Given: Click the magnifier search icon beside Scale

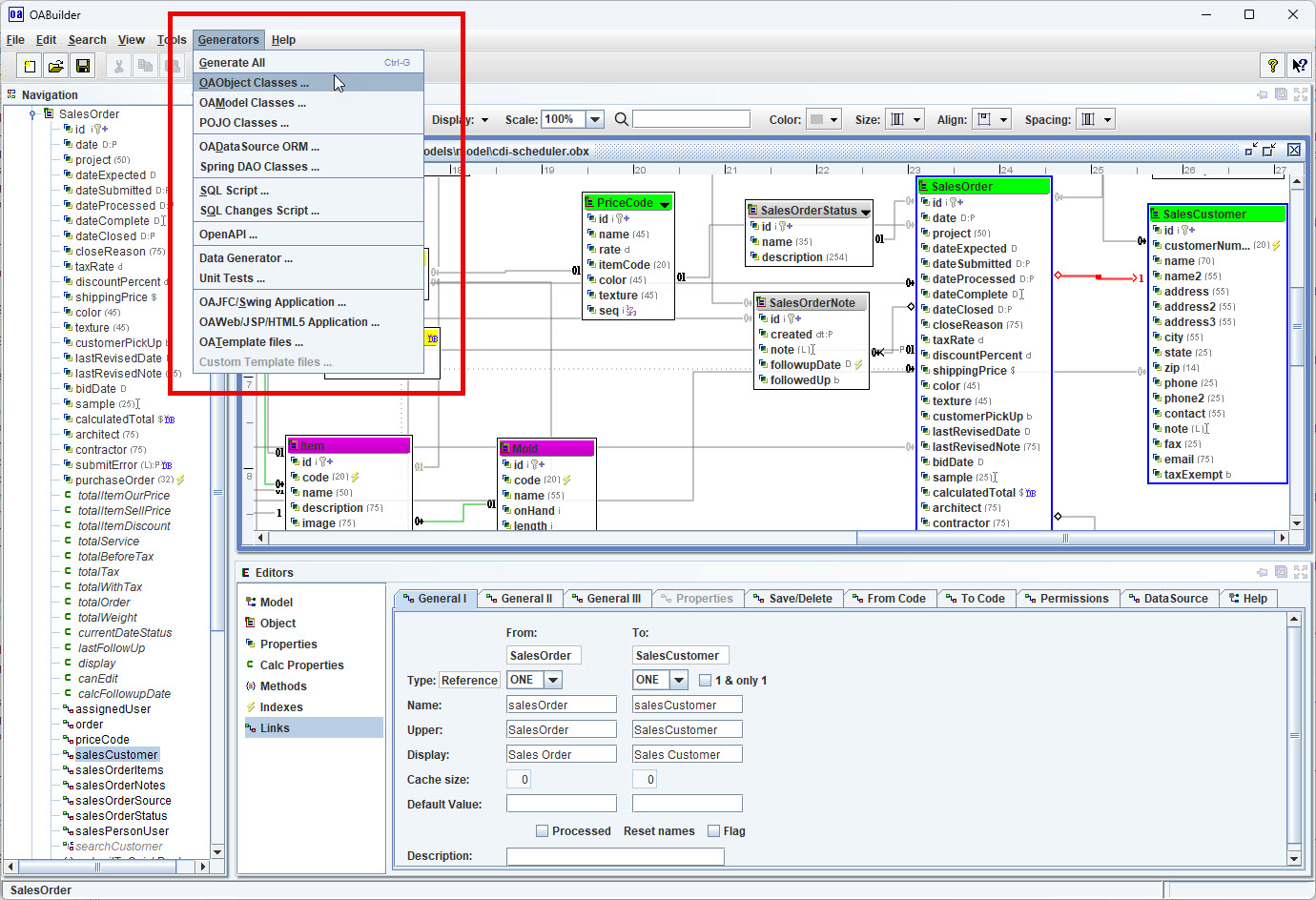Looking at the screenshot, I should coord(621,119).
